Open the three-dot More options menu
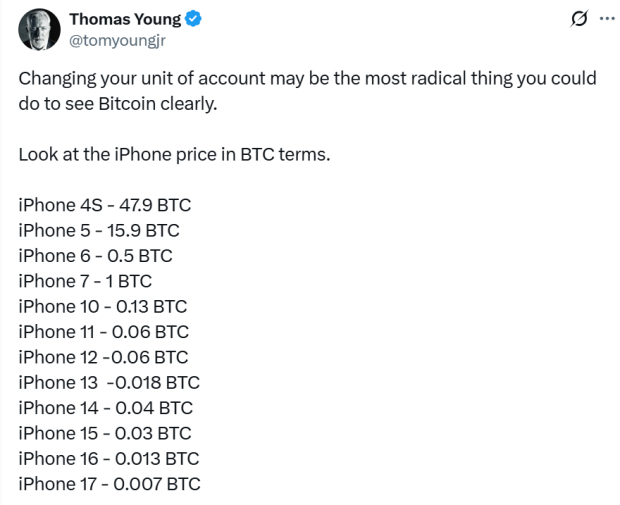Image resolution: width=620 pixels, height=505 pixels. tap(606, 19)
